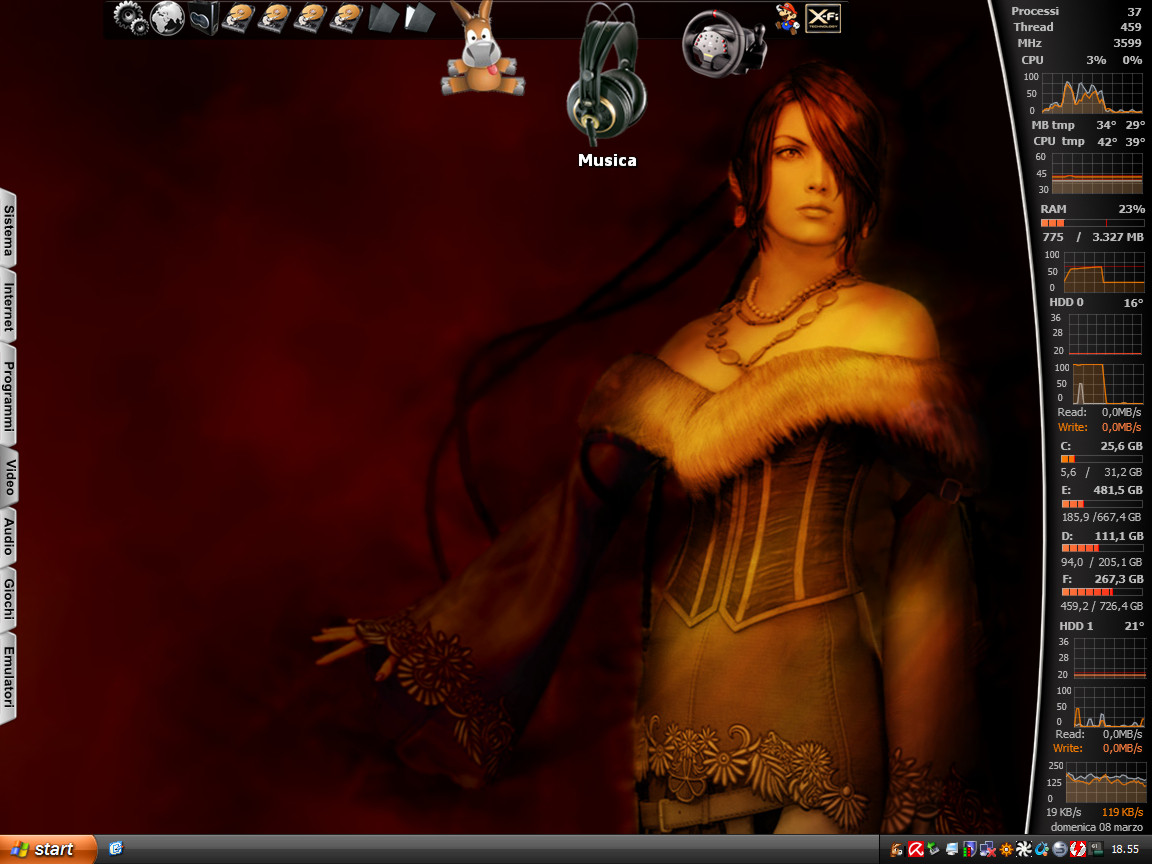Image resolution: width=1152 pixels, height=864 pixels.
Task: Click the 'MHz' value 3599
Action: tap(1127, 43)
